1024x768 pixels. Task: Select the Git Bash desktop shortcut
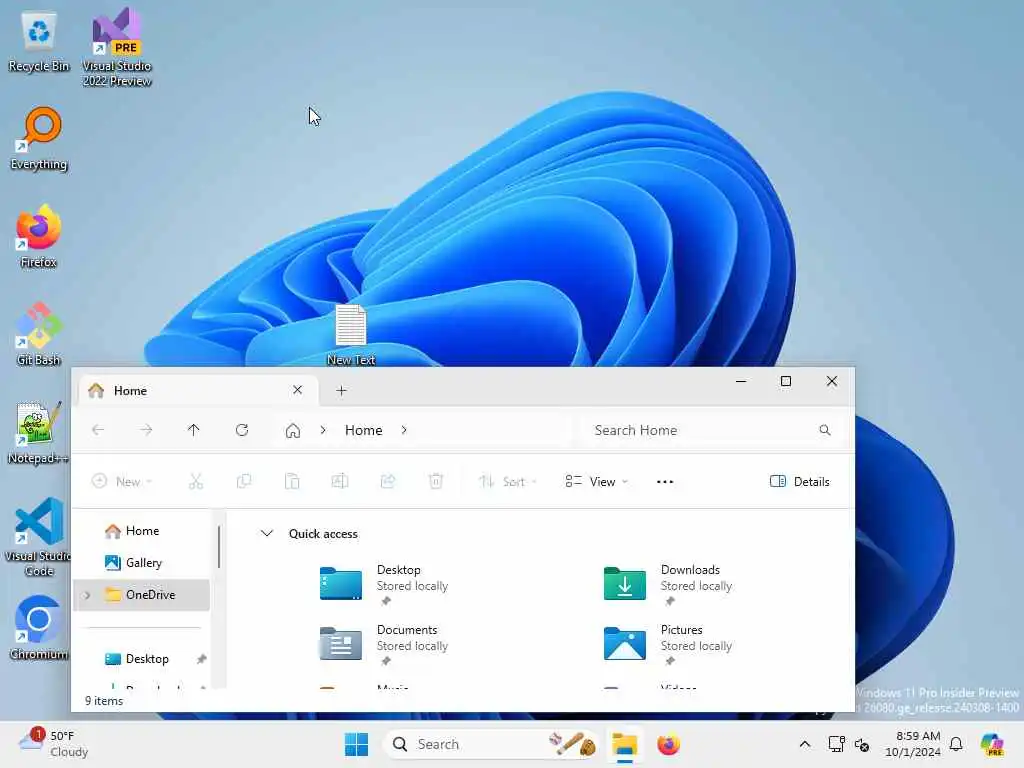39,334
